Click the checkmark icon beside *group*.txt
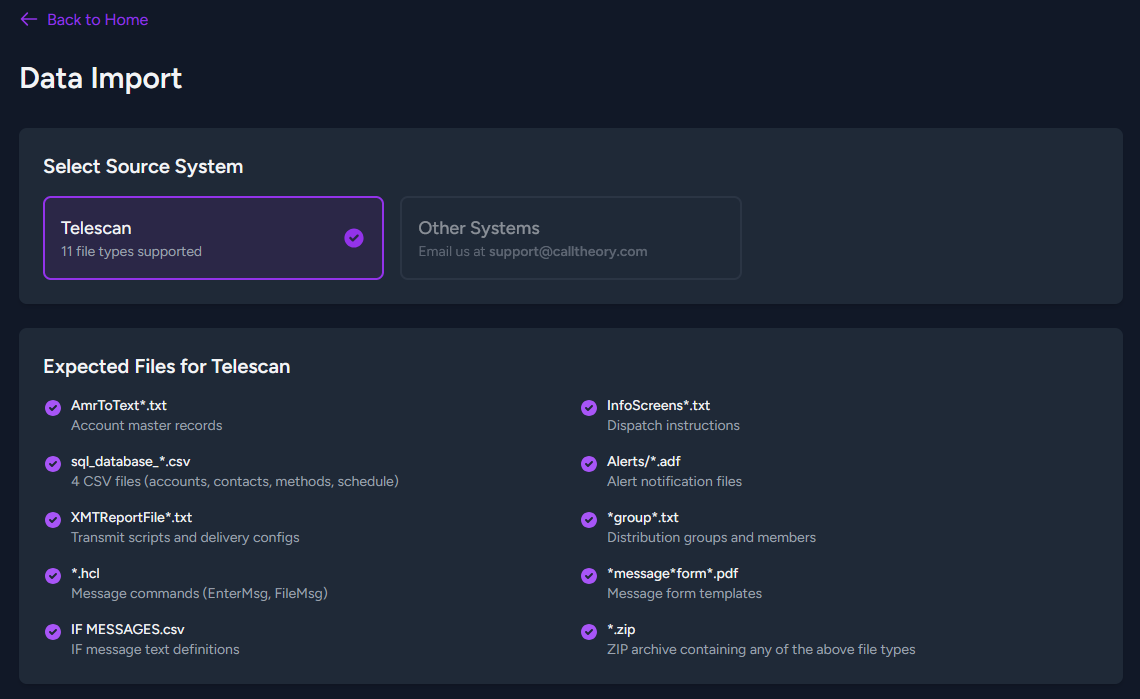 pos(589,519)
